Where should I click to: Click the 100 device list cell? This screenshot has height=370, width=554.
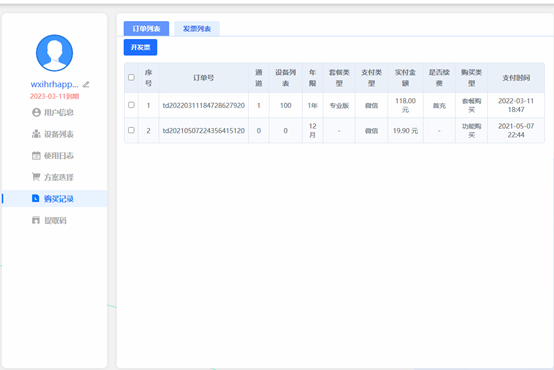(285, 106)
